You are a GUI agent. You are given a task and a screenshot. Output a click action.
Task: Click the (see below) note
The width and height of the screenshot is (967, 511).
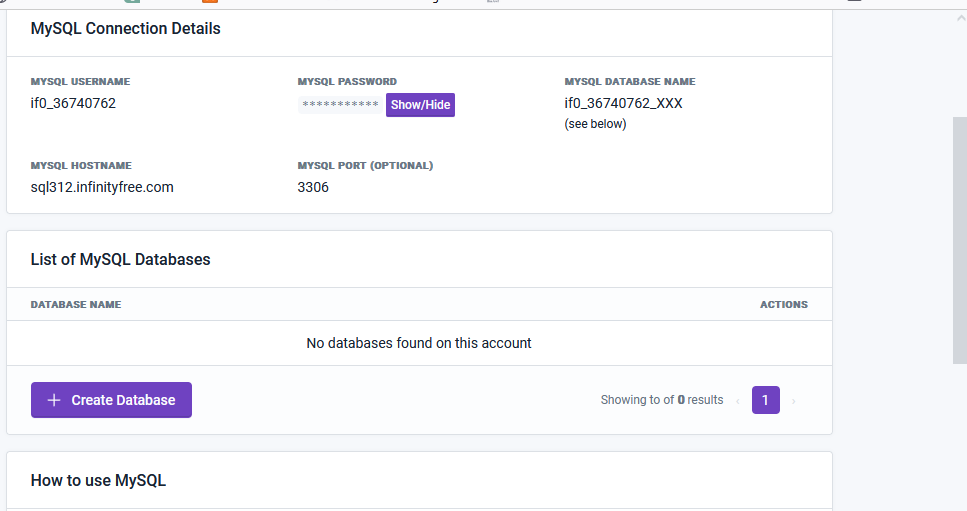tap(595, 124)
